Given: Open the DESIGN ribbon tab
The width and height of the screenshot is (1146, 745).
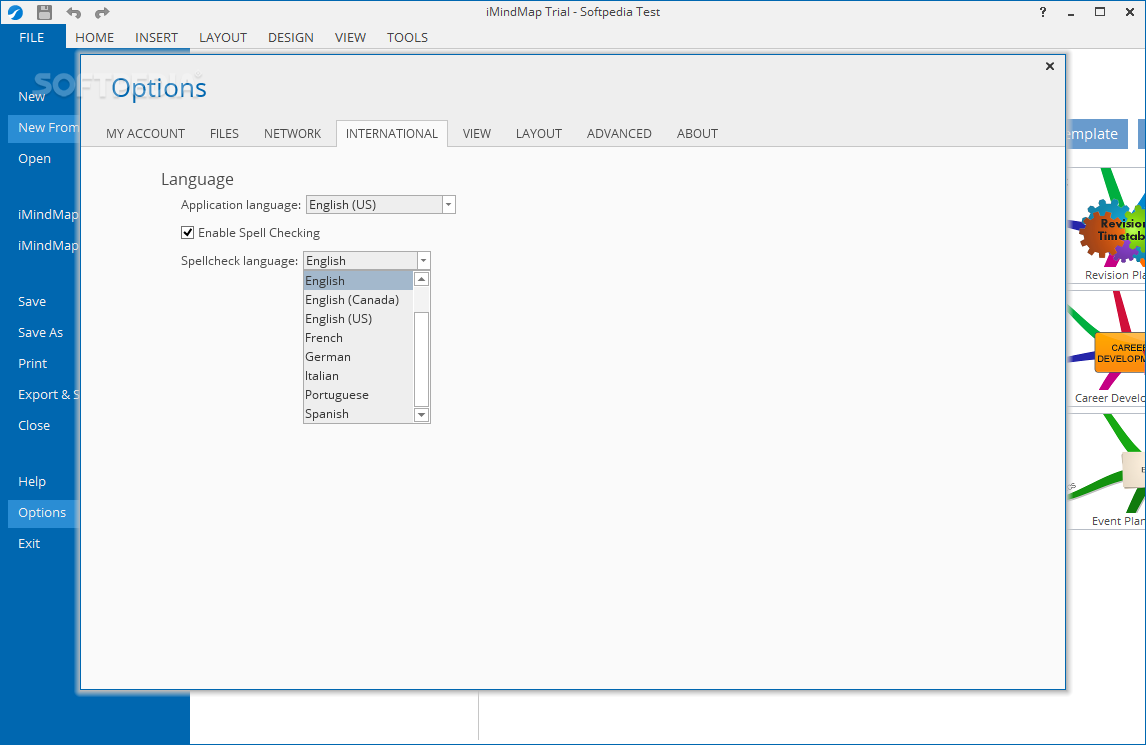Looking at the screenshot, I should (x=291, y=37).
